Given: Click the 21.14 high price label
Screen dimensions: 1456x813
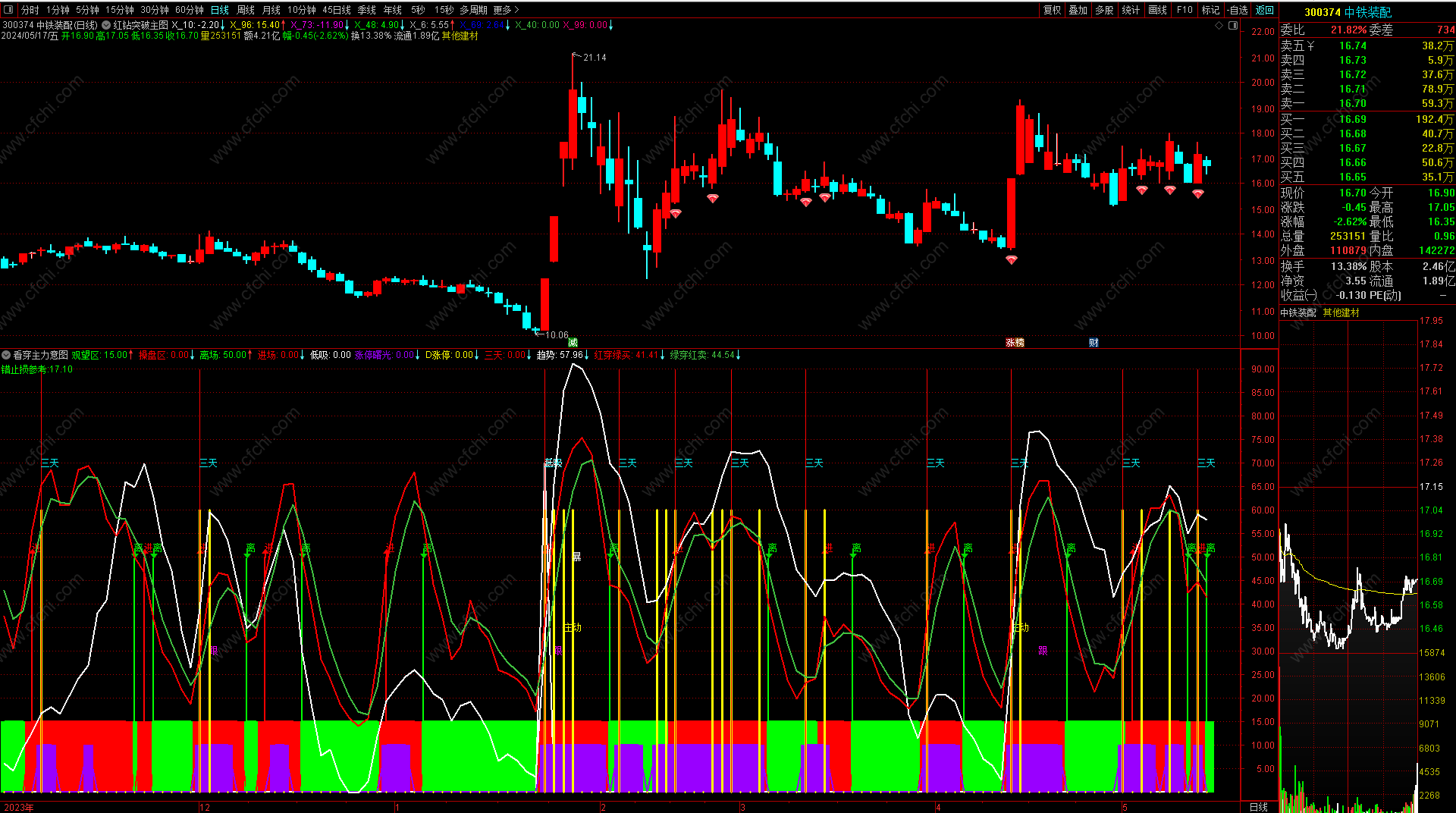Looking at the screenshot, I should [x=595, y=58].
